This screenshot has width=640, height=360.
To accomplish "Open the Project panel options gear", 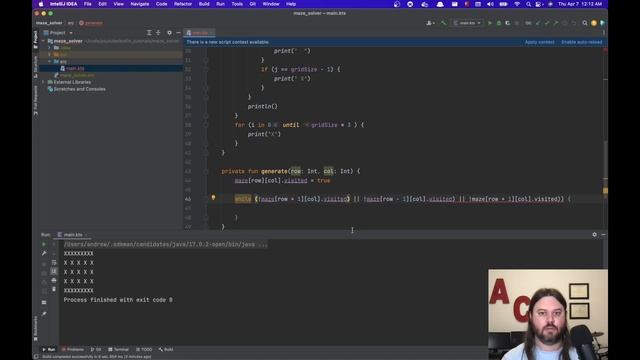I will (169, 33).
